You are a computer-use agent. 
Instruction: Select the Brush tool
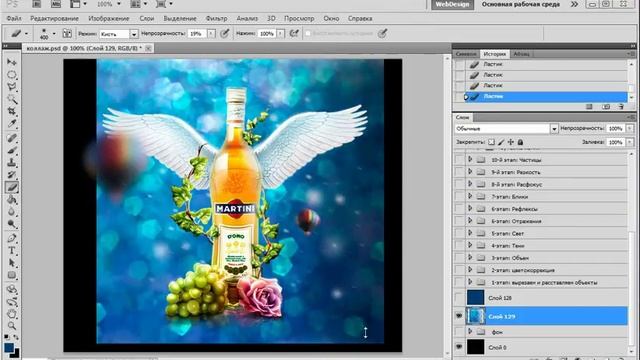point(11,151)
